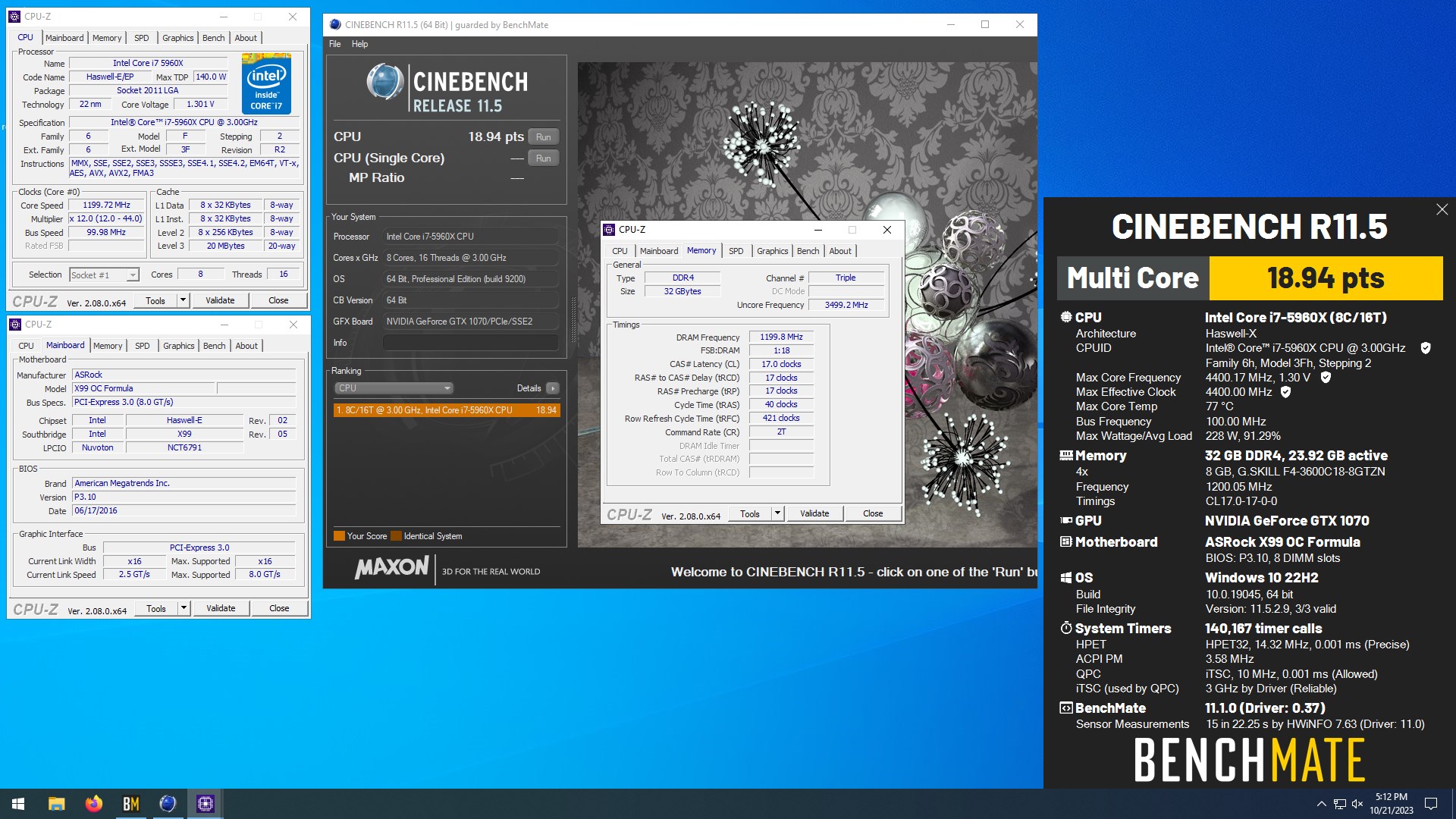The image size is (1456, 819).
Task: Click the OS Windows icon in BenchMate
Action: click(x=1066, y=578)
